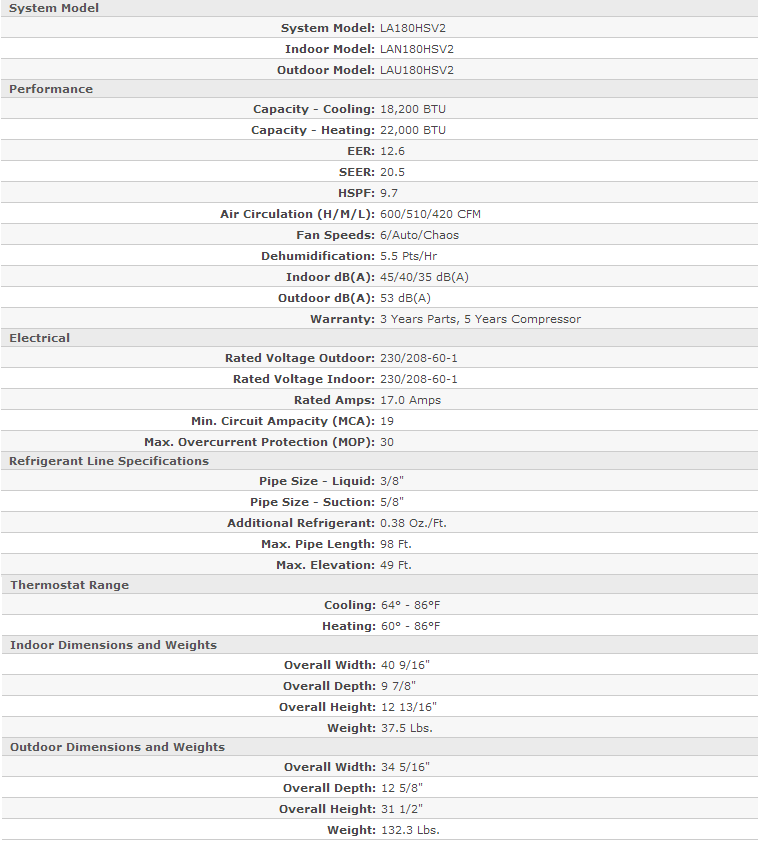Image resolution: width=760 pixels, height=842 pixels.
Task: Click the Electrical section header
Action: [40, 338]
